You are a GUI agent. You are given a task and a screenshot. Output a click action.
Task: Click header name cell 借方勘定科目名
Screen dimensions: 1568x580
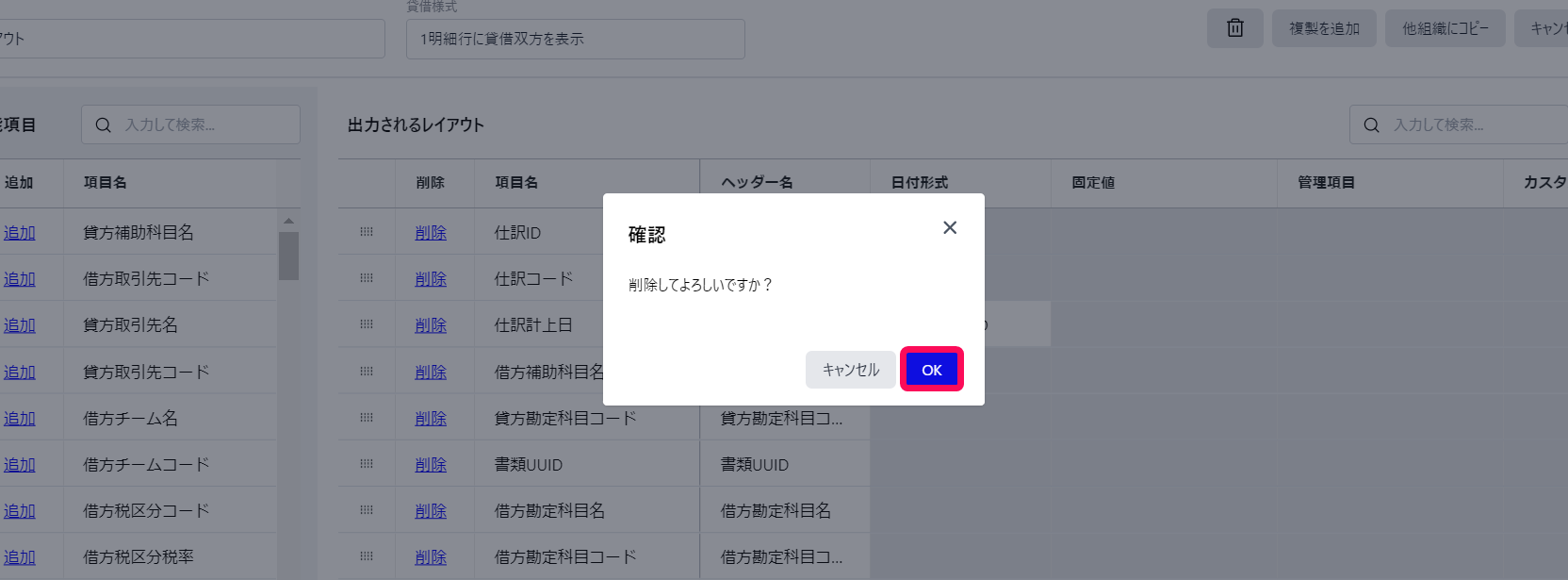point(785,510)
